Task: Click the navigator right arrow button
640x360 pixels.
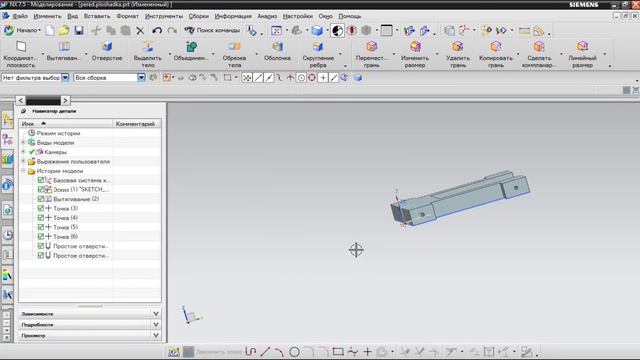Action: (x=65, y=100)
